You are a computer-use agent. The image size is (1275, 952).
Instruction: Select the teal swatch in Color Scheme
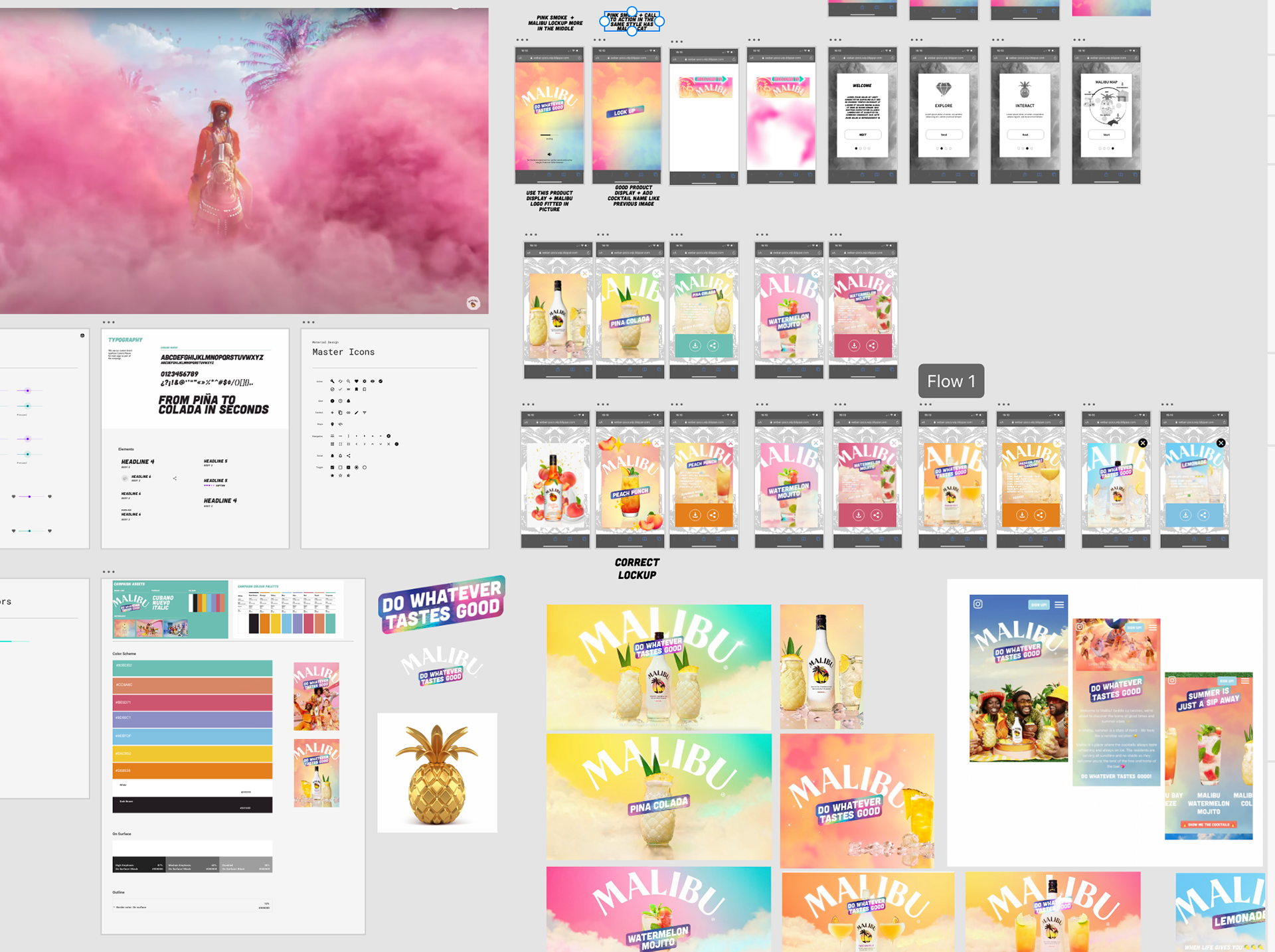coord(193,668)
